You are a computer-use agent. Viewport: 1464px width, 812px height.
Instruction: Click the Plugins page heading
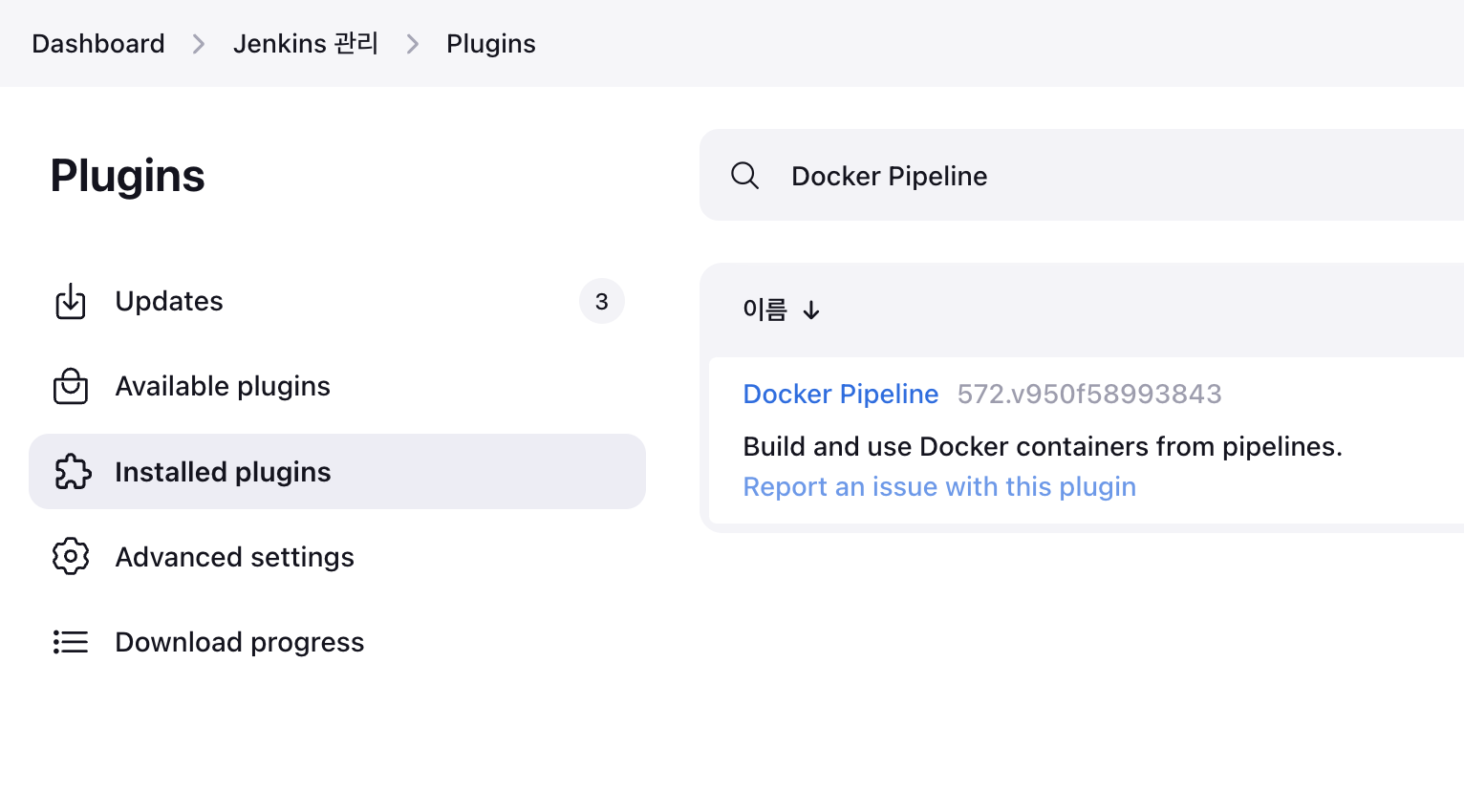tap(128, 177)
